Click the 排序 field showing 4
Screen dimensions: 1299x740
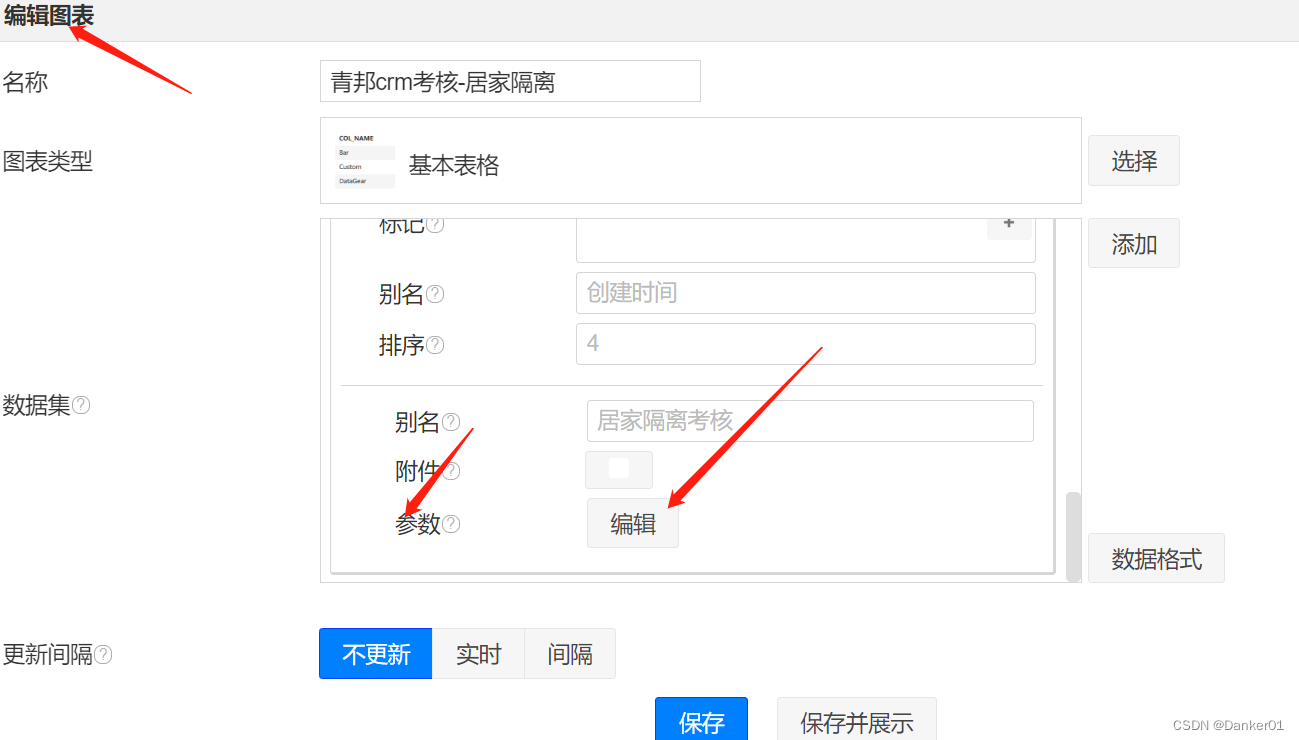[x=806, y=344]
